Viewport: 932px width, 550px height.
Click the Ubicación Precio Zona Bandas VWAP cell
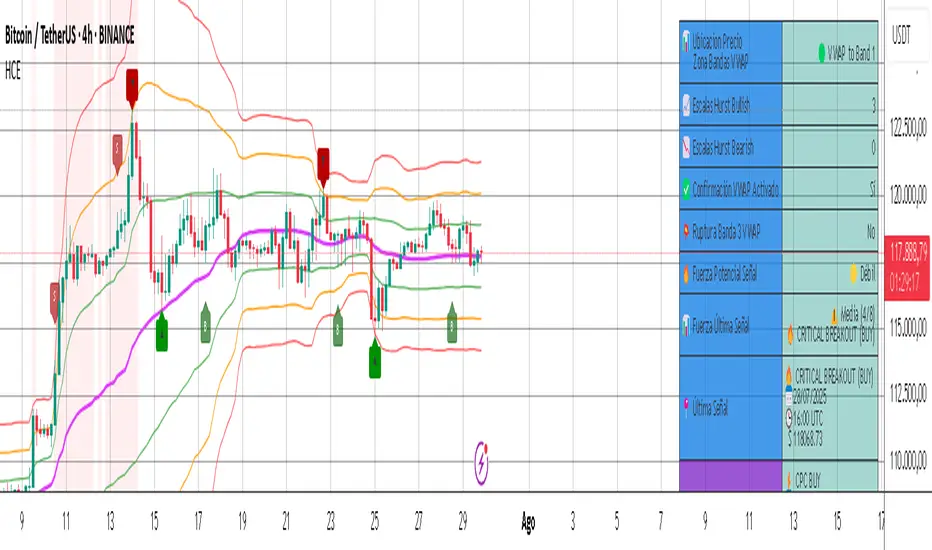point(731,52)
